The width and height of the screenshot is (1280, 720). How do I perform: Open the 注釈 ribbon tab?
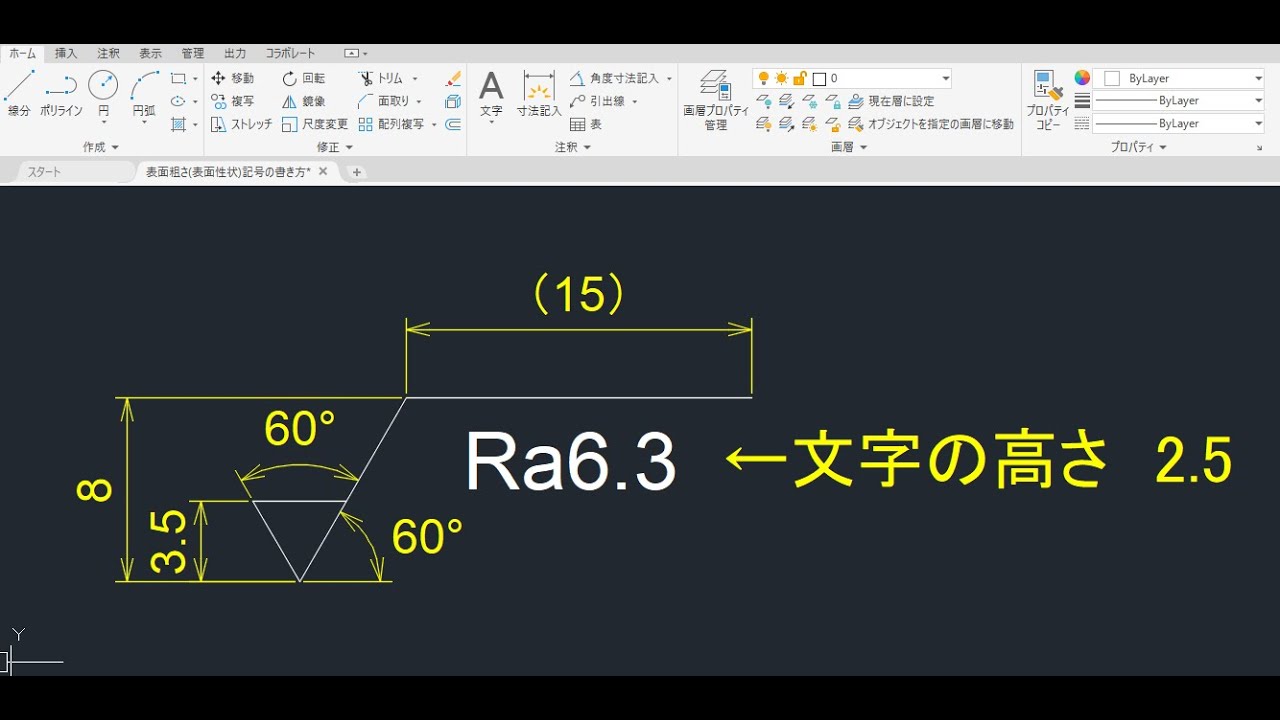coord(108,54)
